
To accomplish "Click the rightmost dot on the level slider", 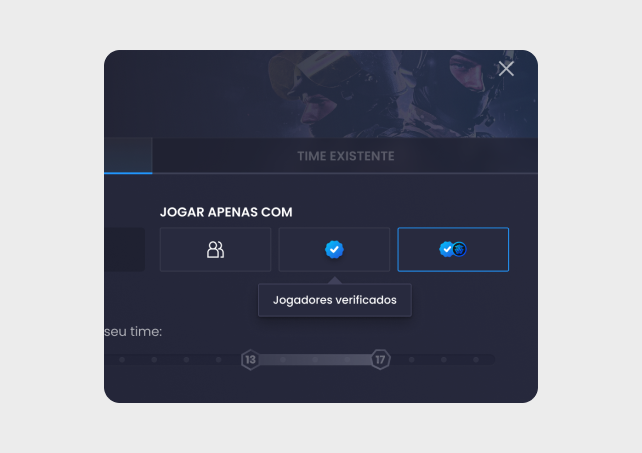I will pyautogui.click(x=476, y=359).
